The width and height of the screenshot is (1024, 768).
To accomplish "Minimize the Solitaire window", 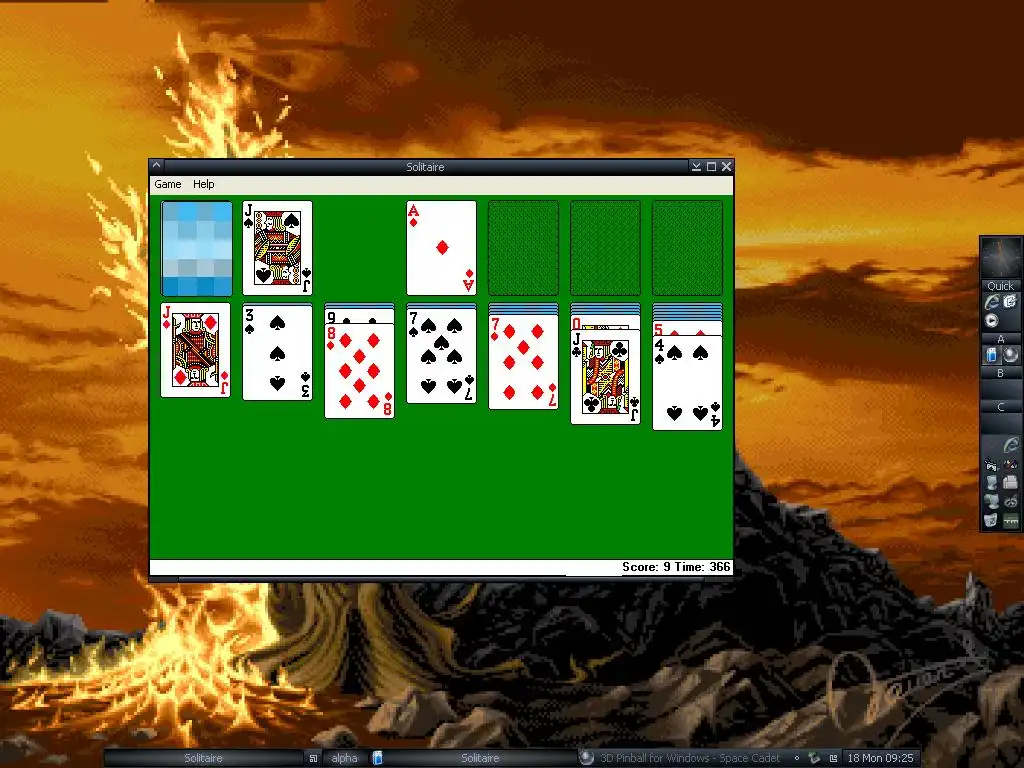I will [696, 167].
